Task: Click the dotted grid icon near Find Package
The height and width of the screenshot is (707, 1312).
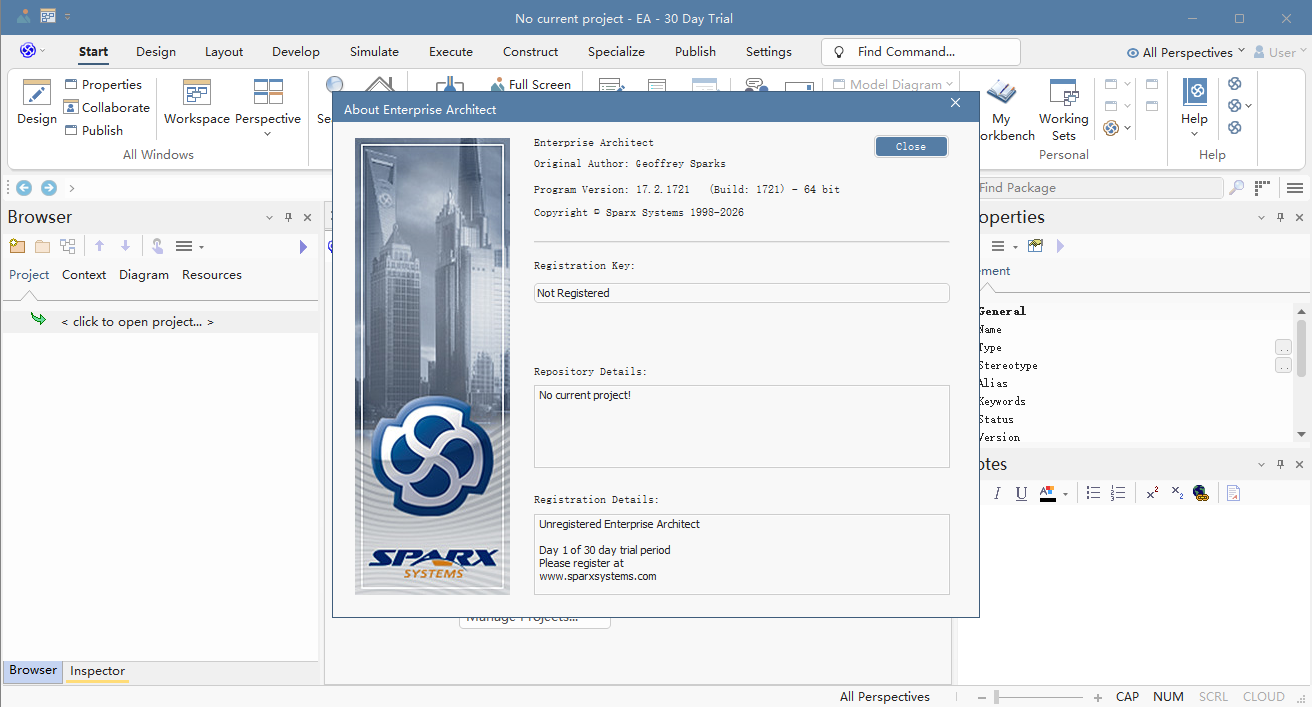Action: [1264, 187]
